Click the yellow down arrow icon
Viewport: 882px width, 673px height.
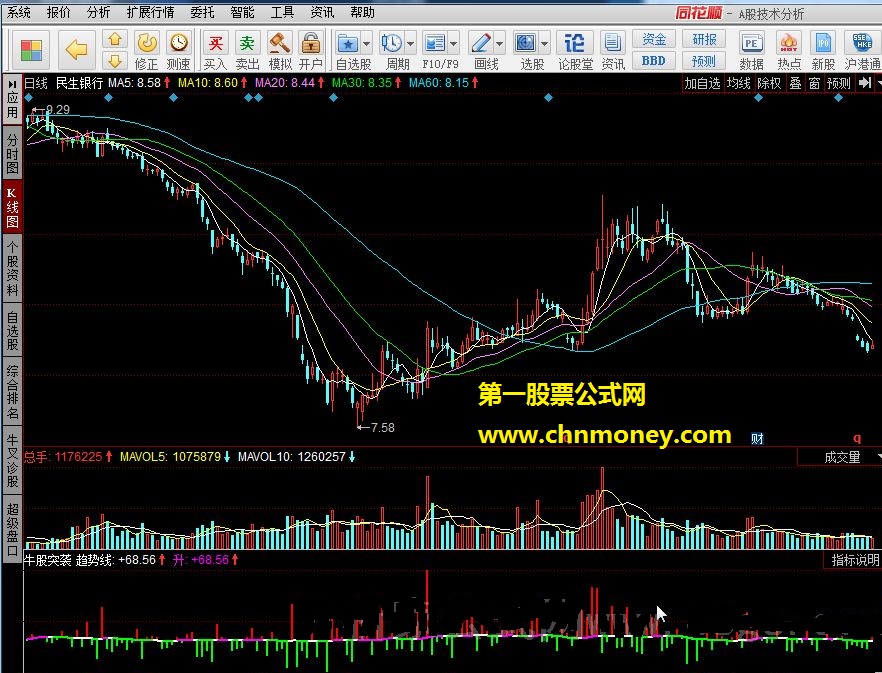pyautogui.click(x=115, y=60)
